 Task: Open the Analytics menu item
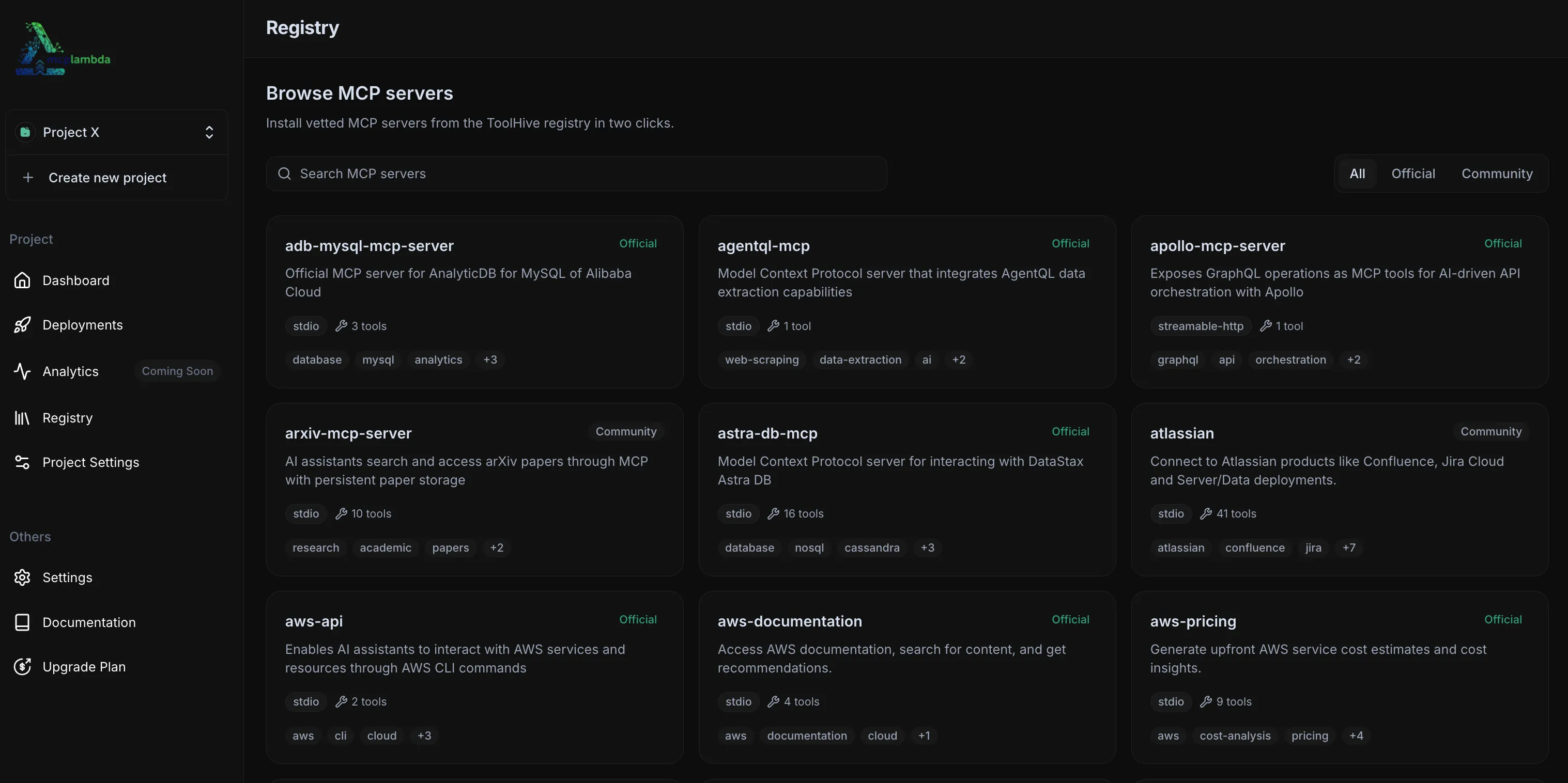click(x=71, y=371)
